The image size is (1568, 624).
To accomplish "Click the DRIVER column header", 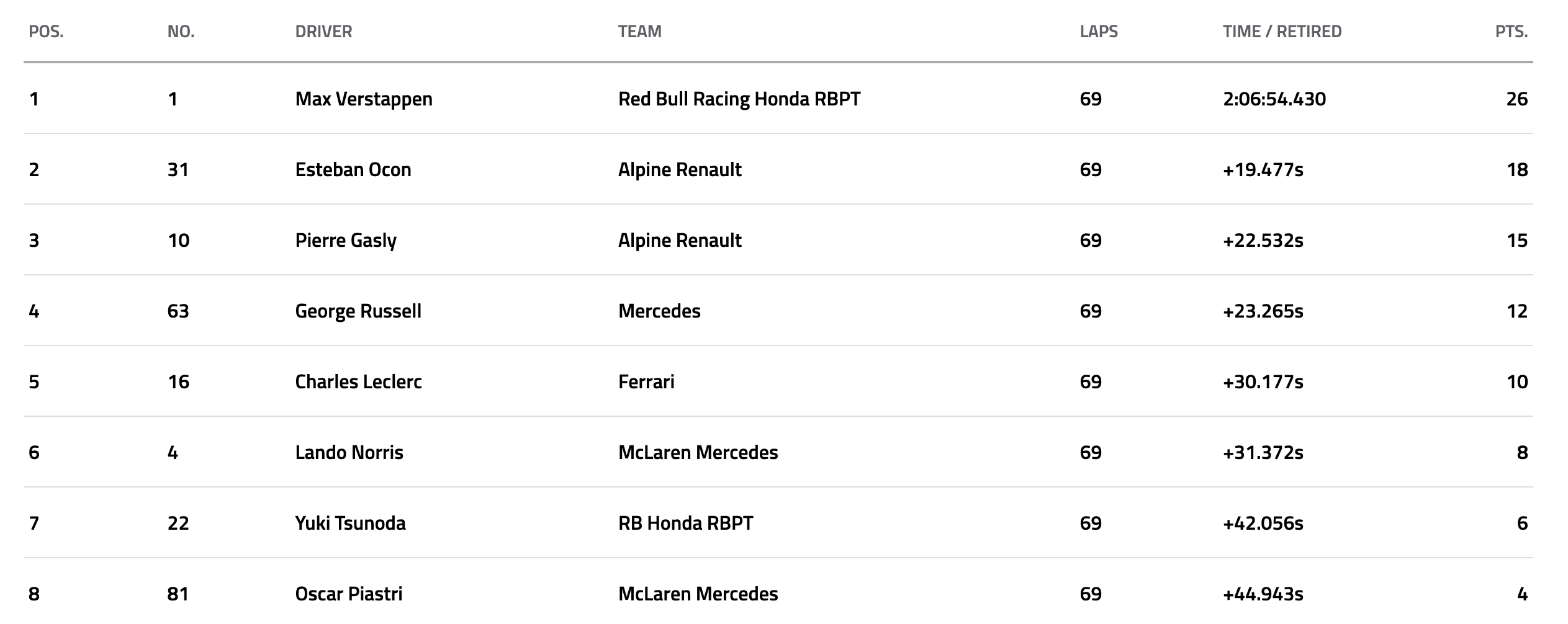I will (x=323, y=32).
